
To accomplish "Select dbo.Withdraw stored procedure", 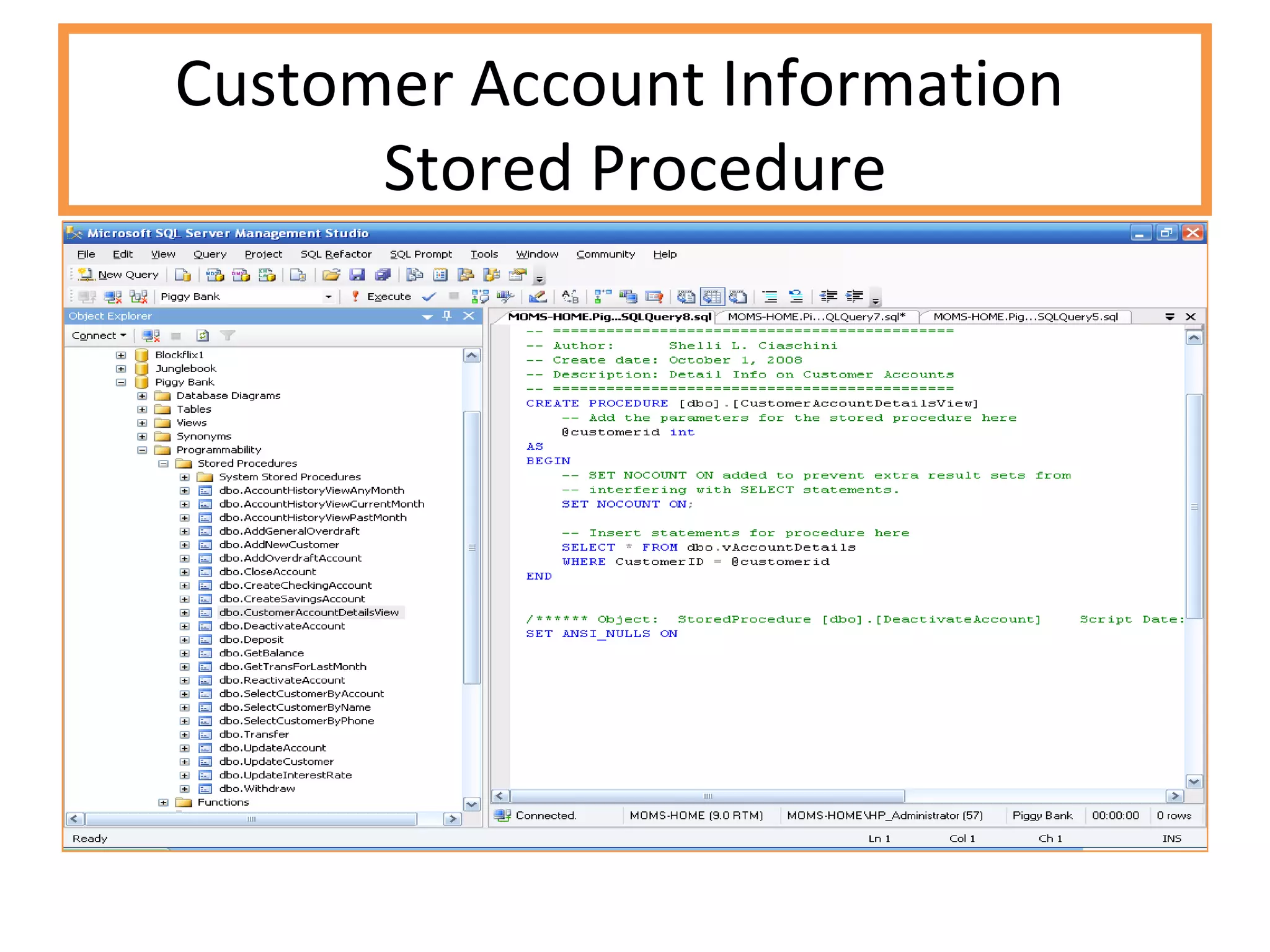I will [x=257, y=789].
